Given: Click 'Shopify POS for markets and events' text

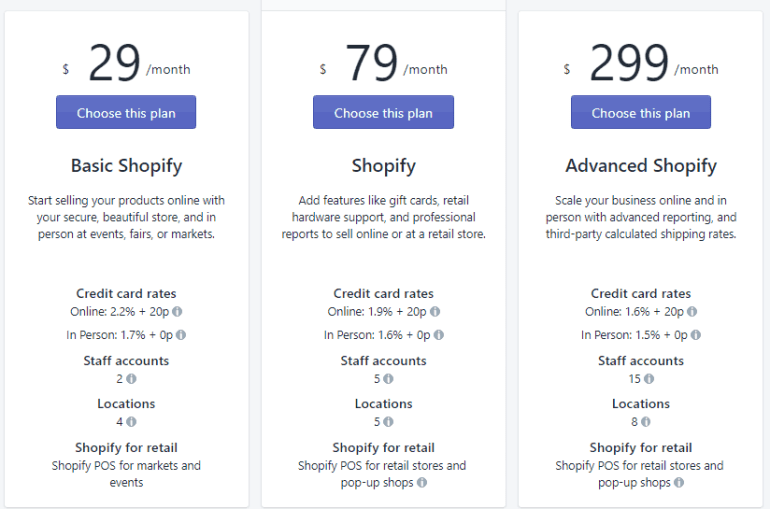Looking at the screenshot, I should 126,474.
